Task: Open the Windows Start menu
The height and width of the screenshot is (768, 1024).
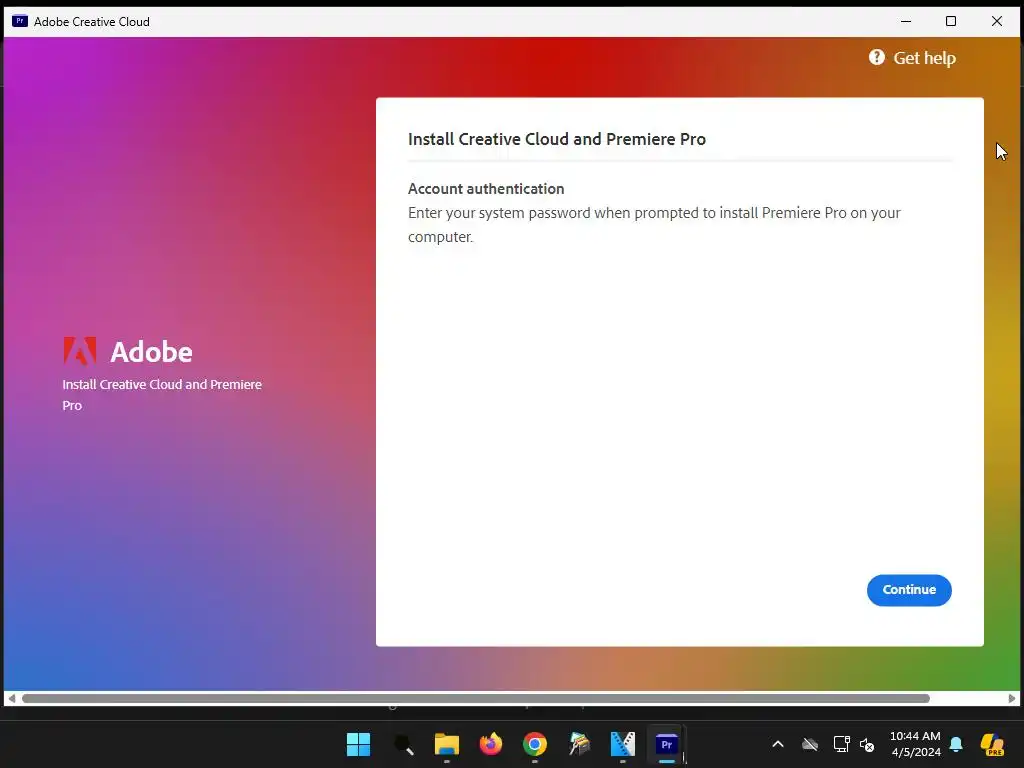Action: (x=359, y=744)
